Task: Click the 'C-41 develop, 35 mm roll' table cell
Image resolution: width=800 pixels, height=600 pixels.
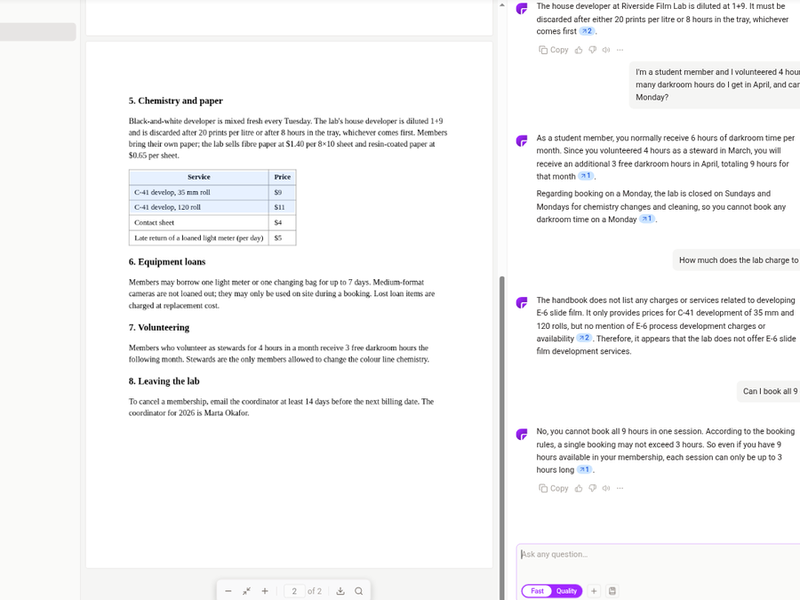Action: coord(198,192)
